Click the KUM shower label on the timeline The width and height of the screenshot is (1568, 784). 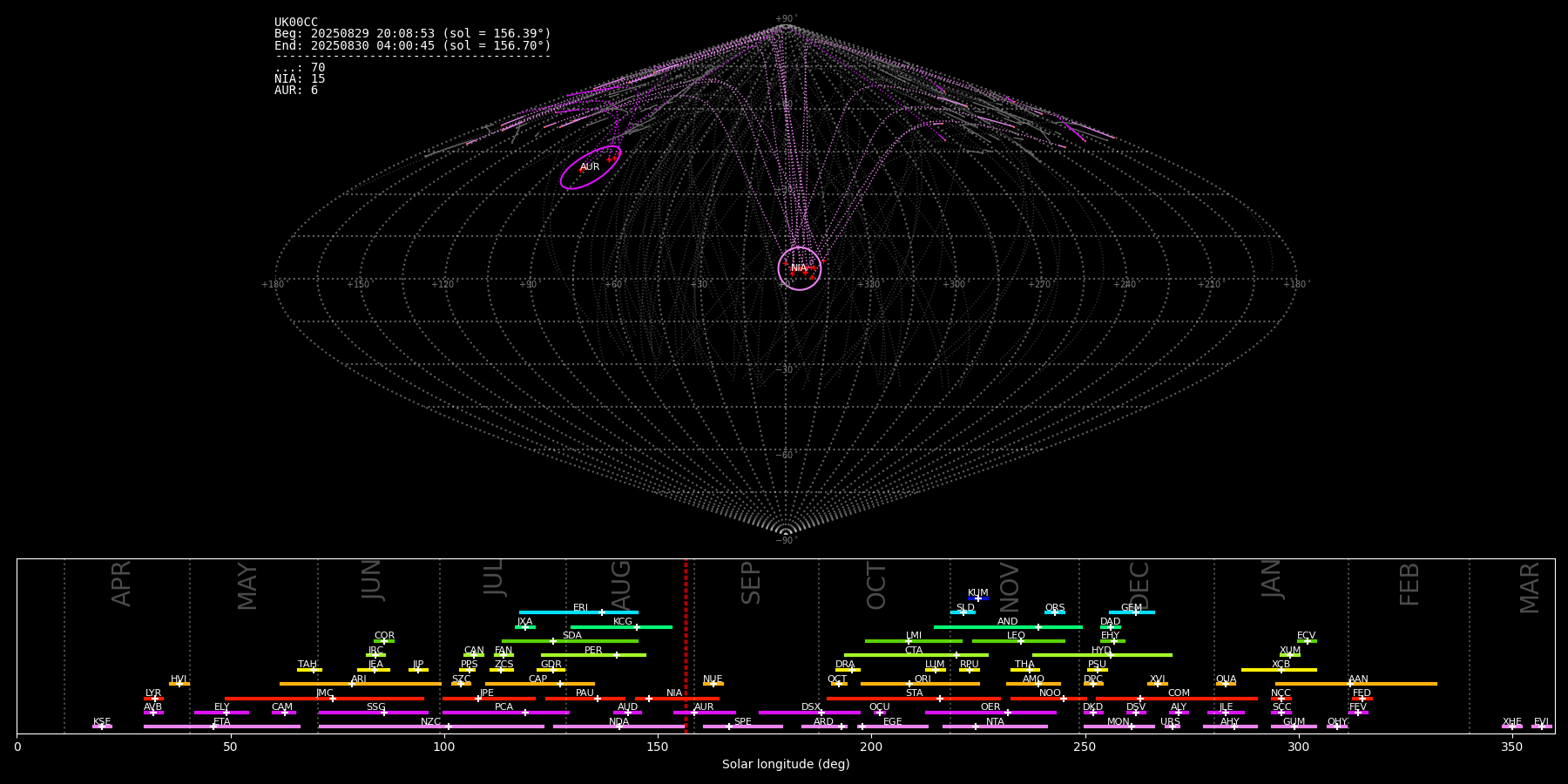point(978,593)
